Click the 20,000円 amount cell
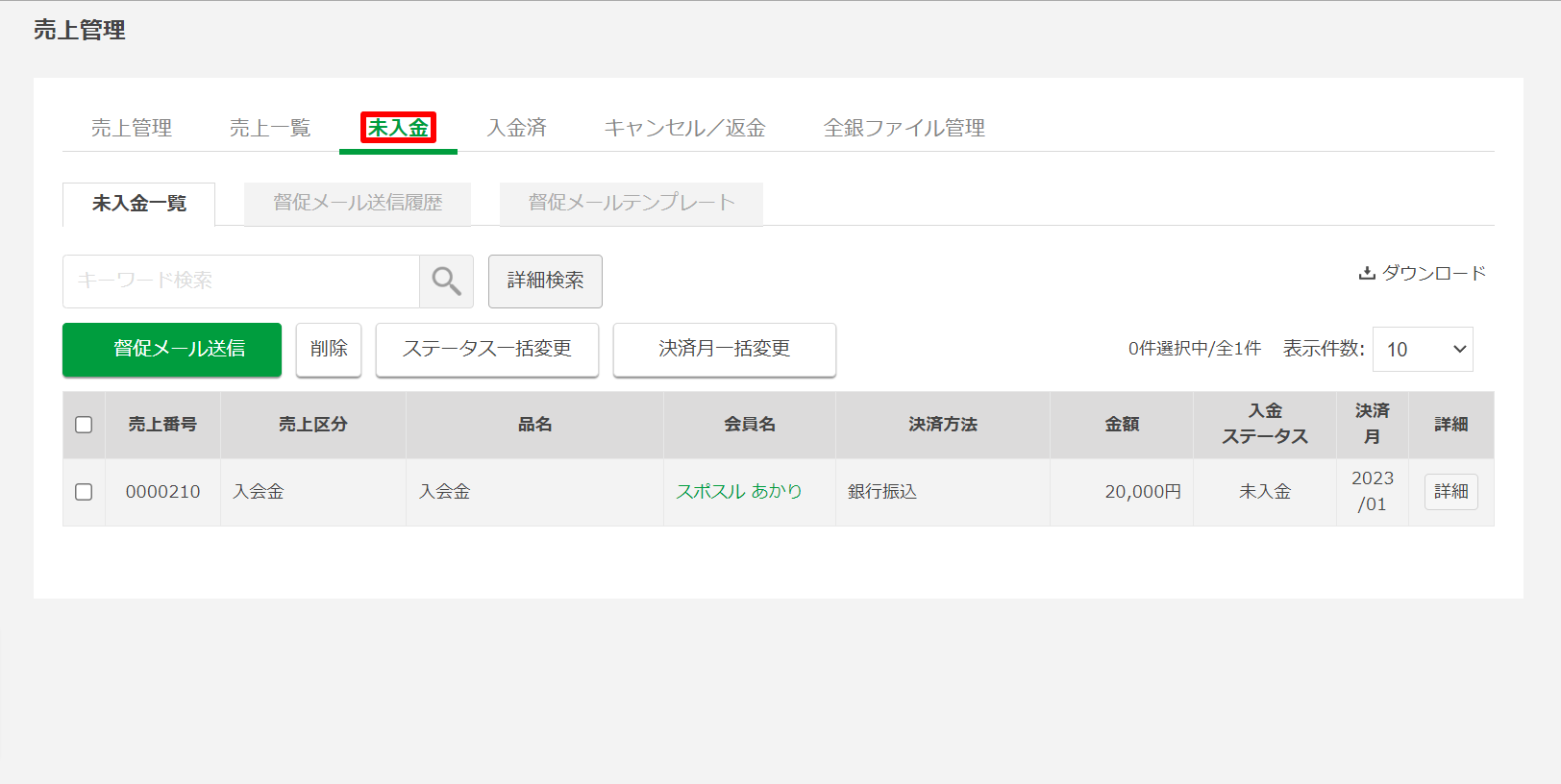Viewport: 1561px width, 784px height. [x=1122, y=492]
